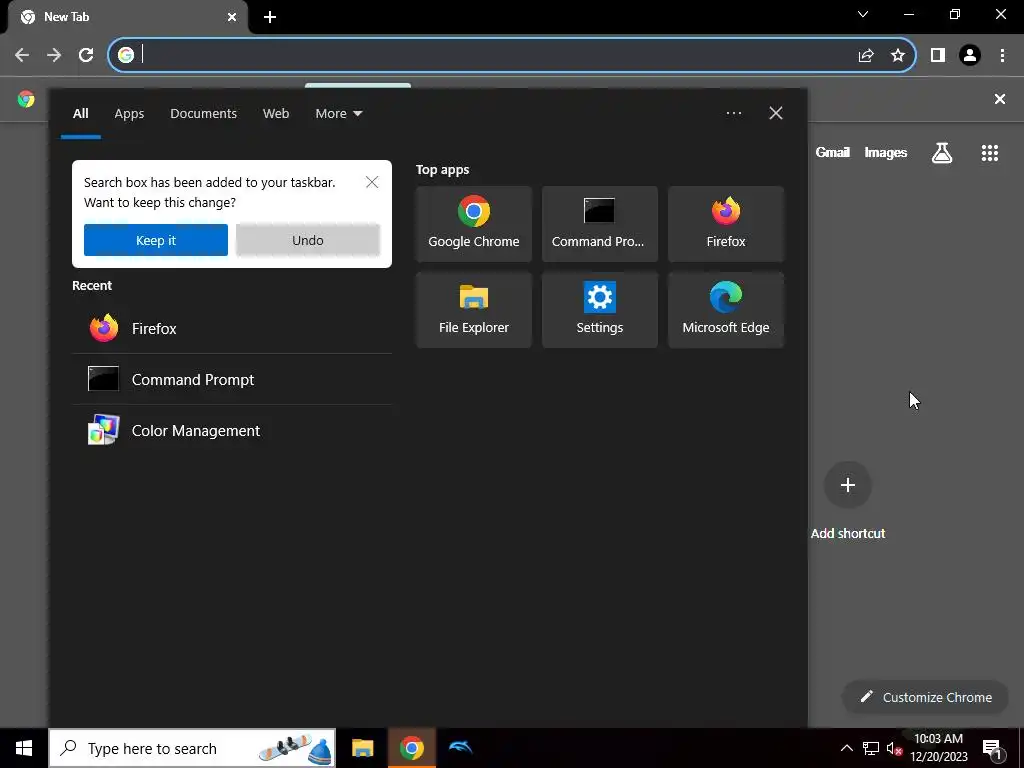Click share this page icon in address bar

[866, 56]
